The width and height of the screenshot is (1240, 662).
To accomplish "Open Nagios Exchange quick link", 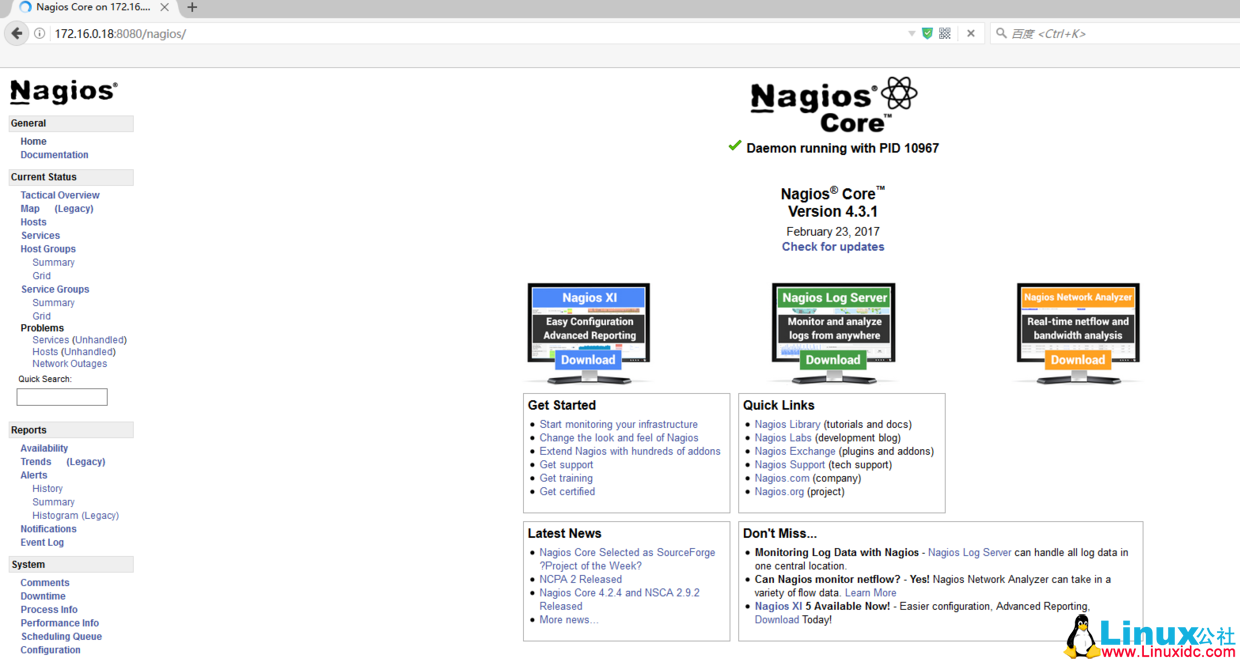I will click(x=795, y=452).
